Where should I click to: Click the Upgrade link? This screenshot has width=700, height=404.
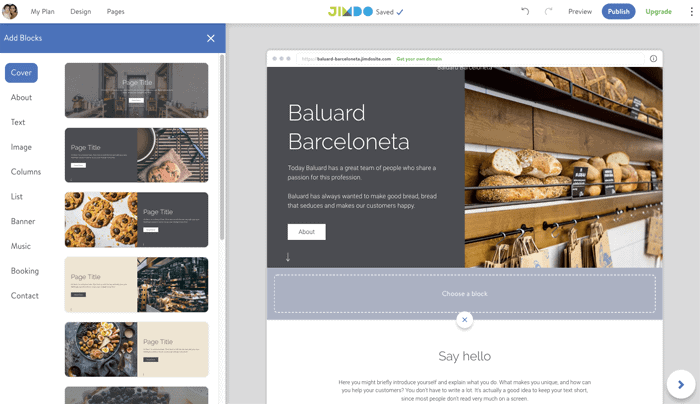click(658, 12)
